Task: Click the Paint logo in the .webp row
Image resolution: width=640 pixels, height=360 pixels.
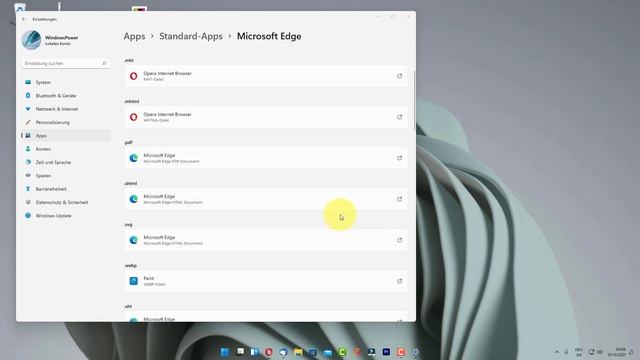Action: 133,281
